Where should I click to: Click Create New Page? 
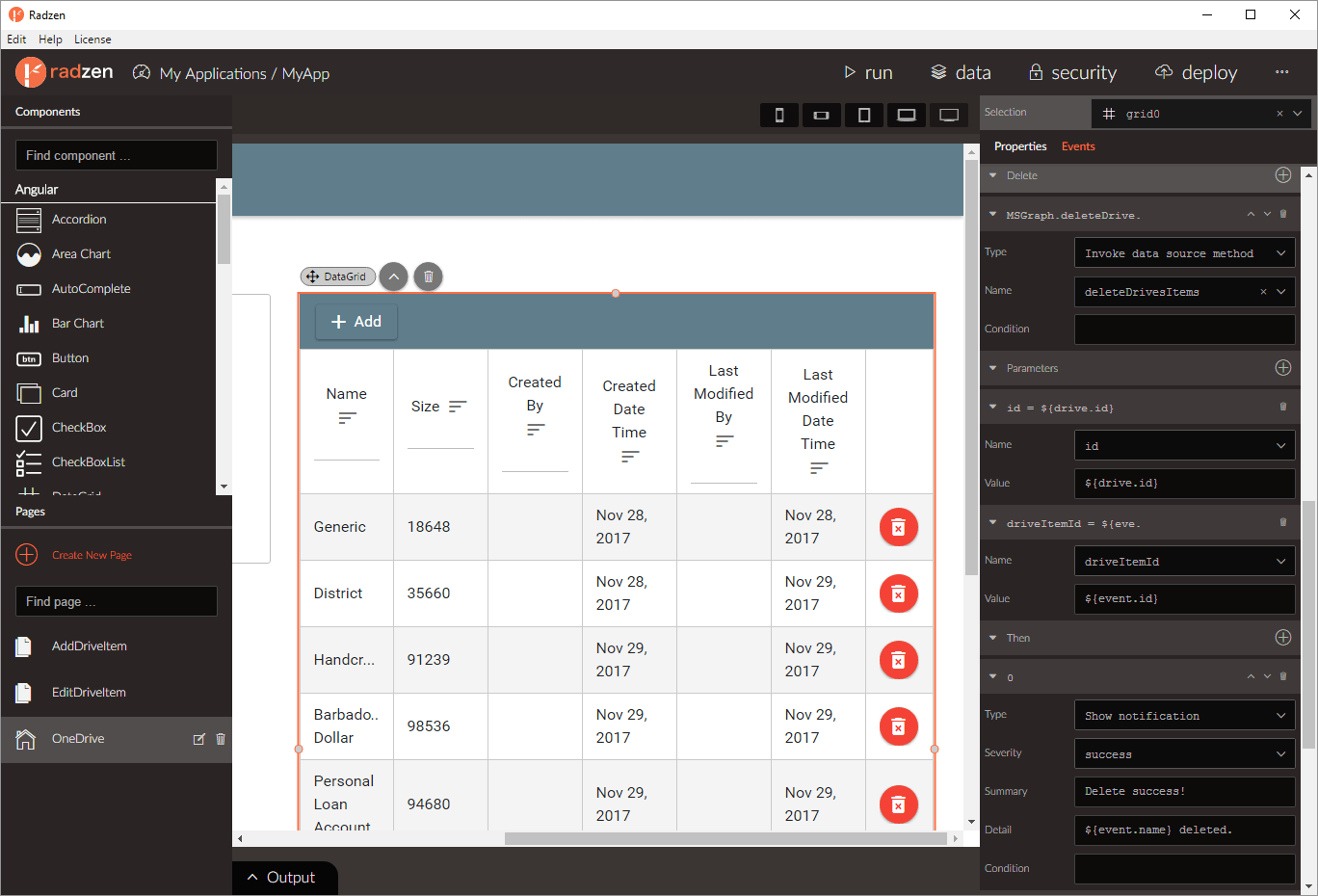coord(92,555)
